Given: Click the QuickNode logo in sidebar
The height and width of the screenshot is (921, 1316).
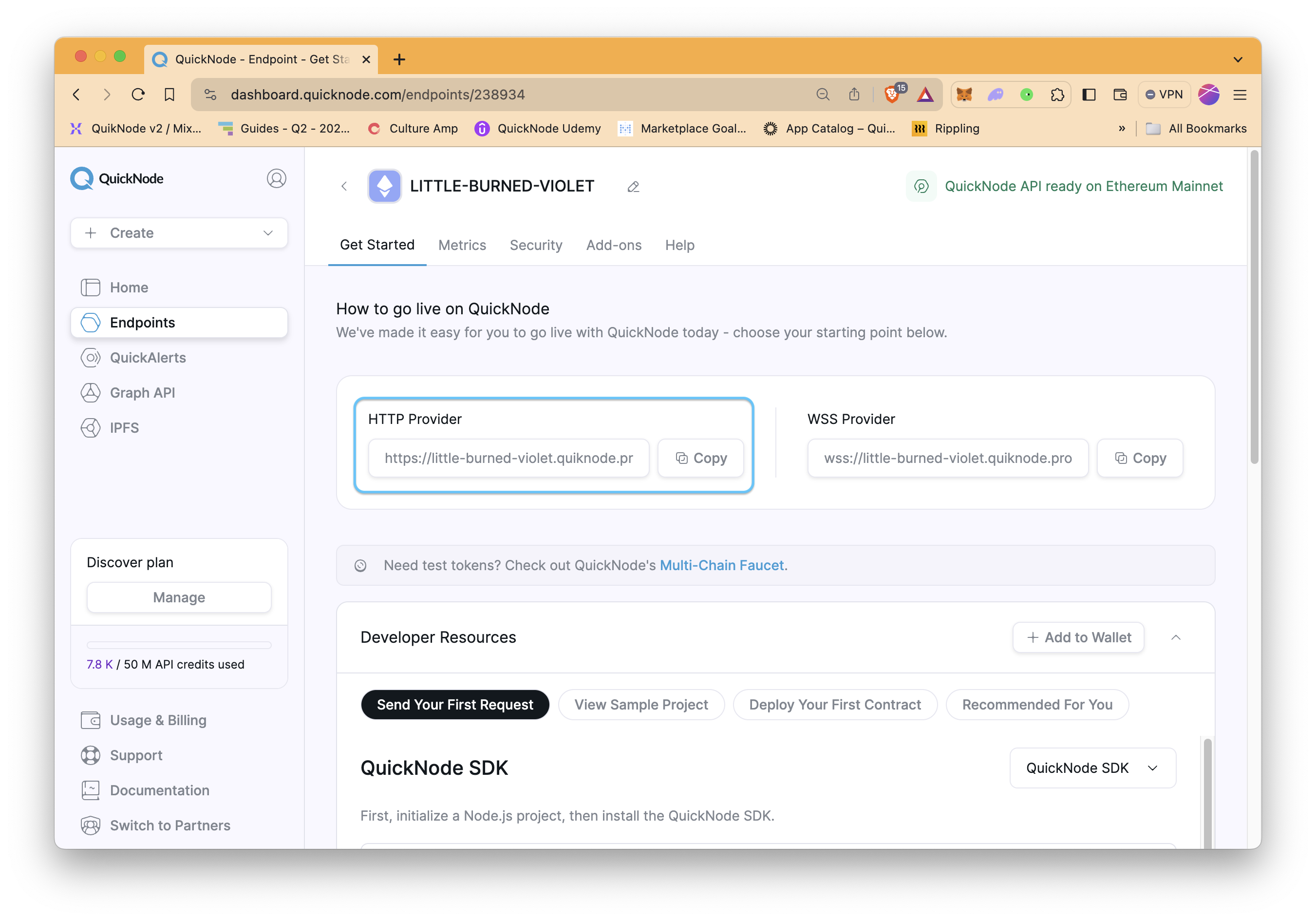Looking at the screenshot, I should tap(117, 178).
